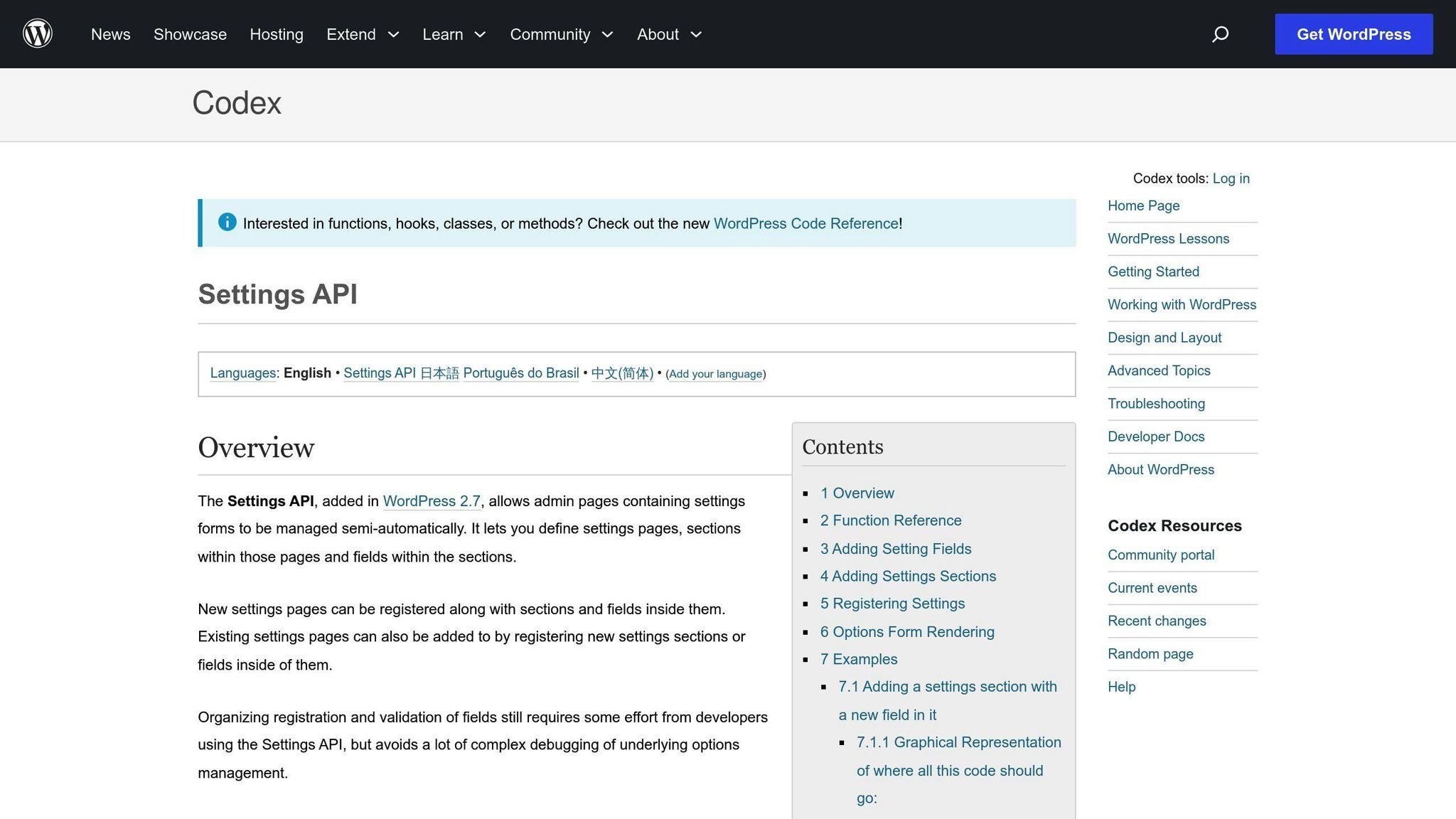Image resolution: width=1456 pixels, height=819 pixels.
Task: Open the Showcase menu item
Action: click(190, 34)
